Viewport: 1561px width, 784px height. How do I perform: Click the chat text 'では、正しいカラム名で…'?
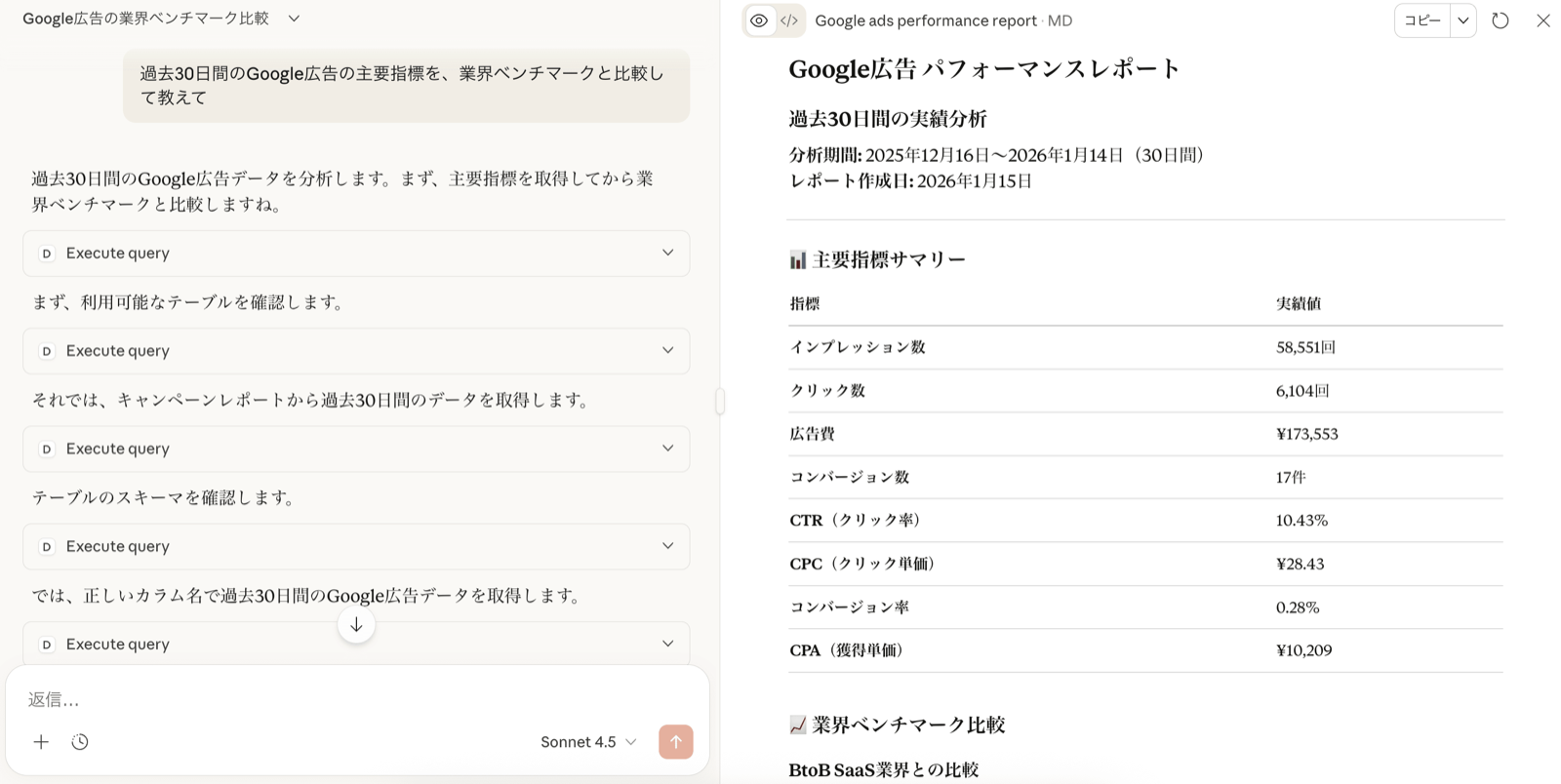coord(309,596)
